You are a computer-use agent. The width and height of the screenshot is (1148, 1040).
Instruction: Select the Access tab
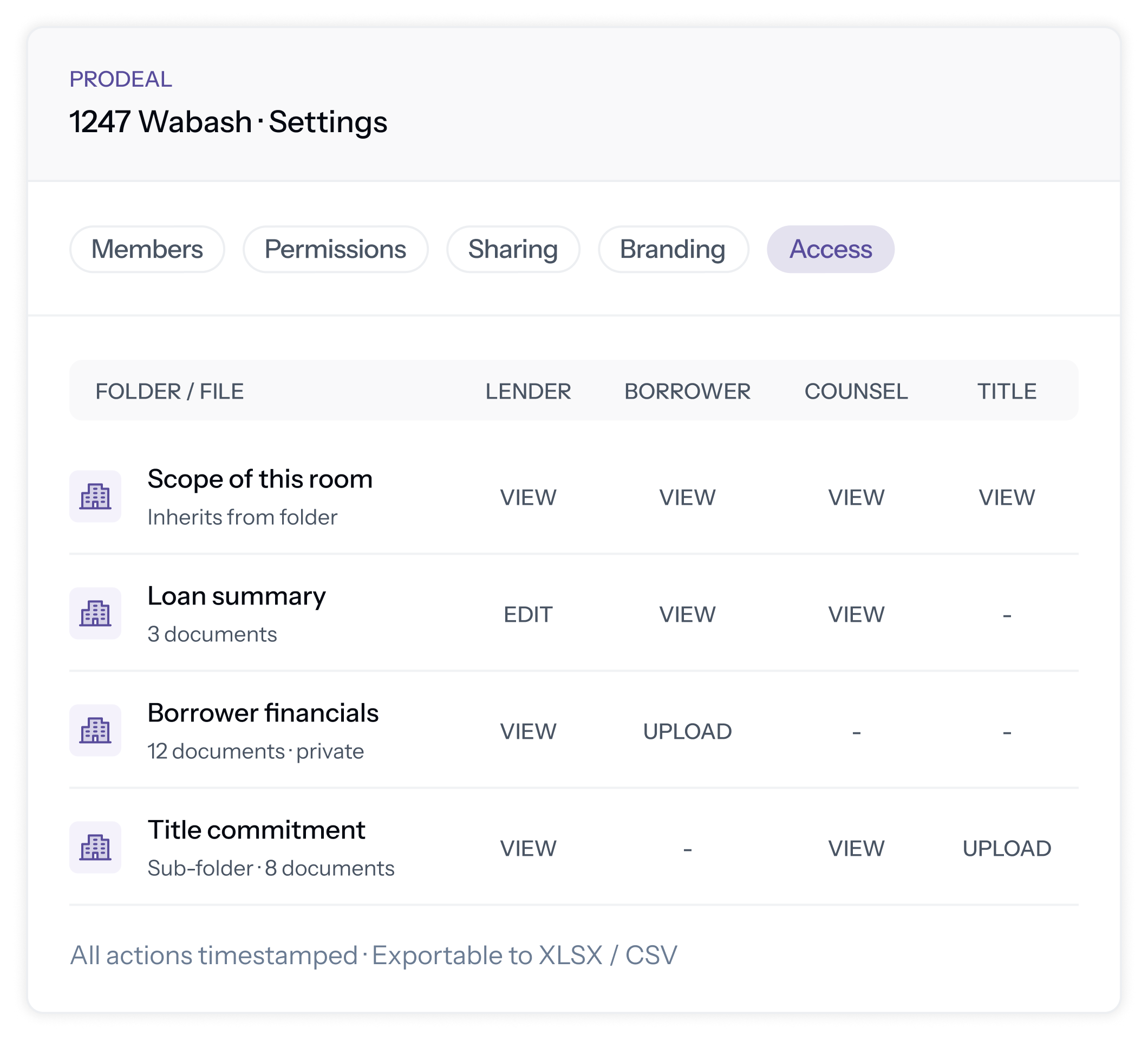[830, 250]
